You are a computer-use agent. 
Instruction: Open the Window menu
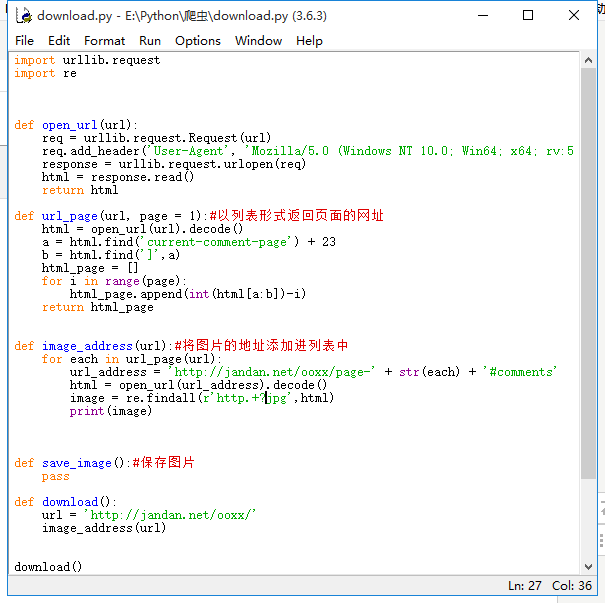(x=258, y=40)
